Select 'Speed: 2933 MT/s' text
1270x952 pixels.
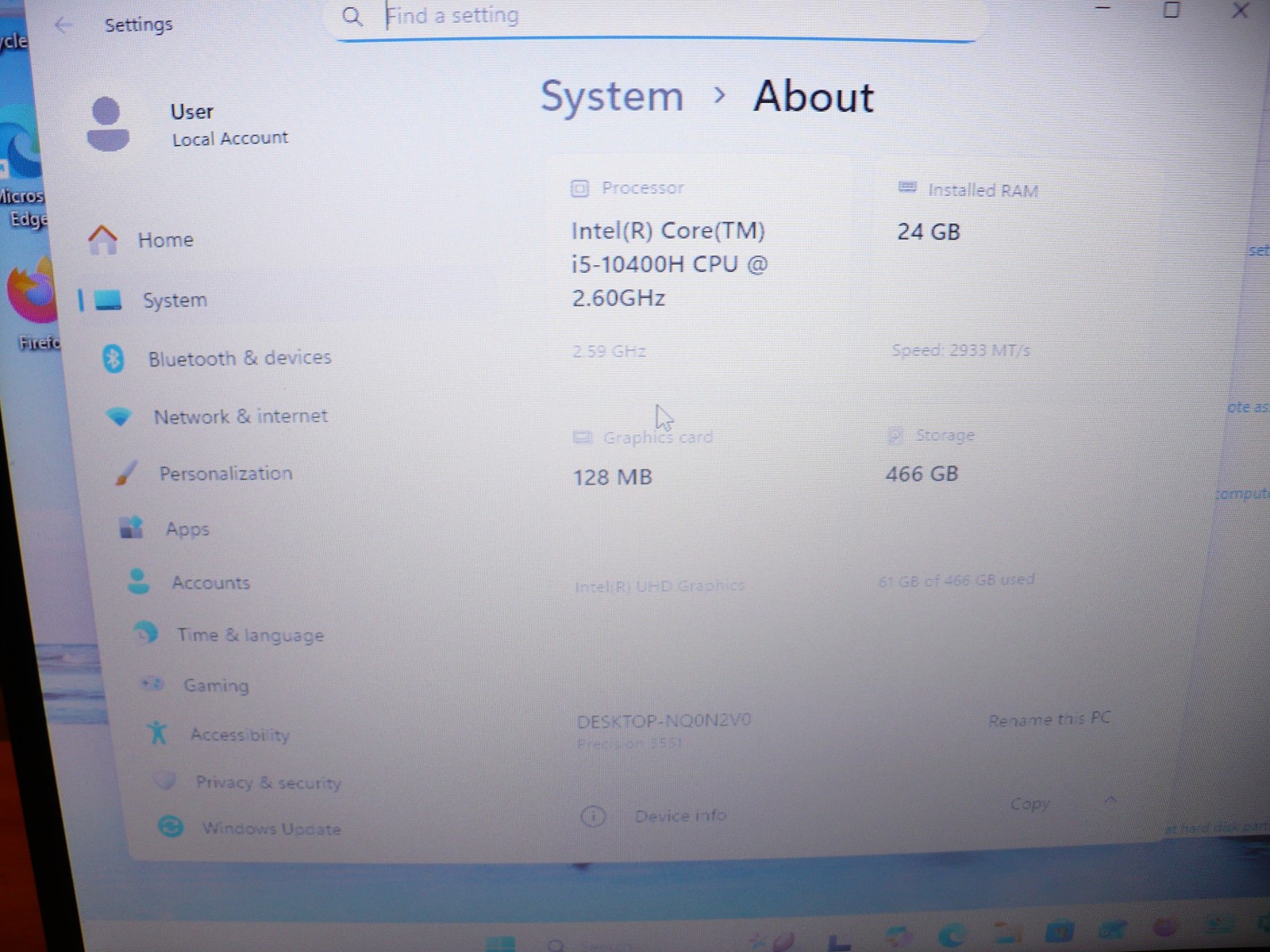960,350
